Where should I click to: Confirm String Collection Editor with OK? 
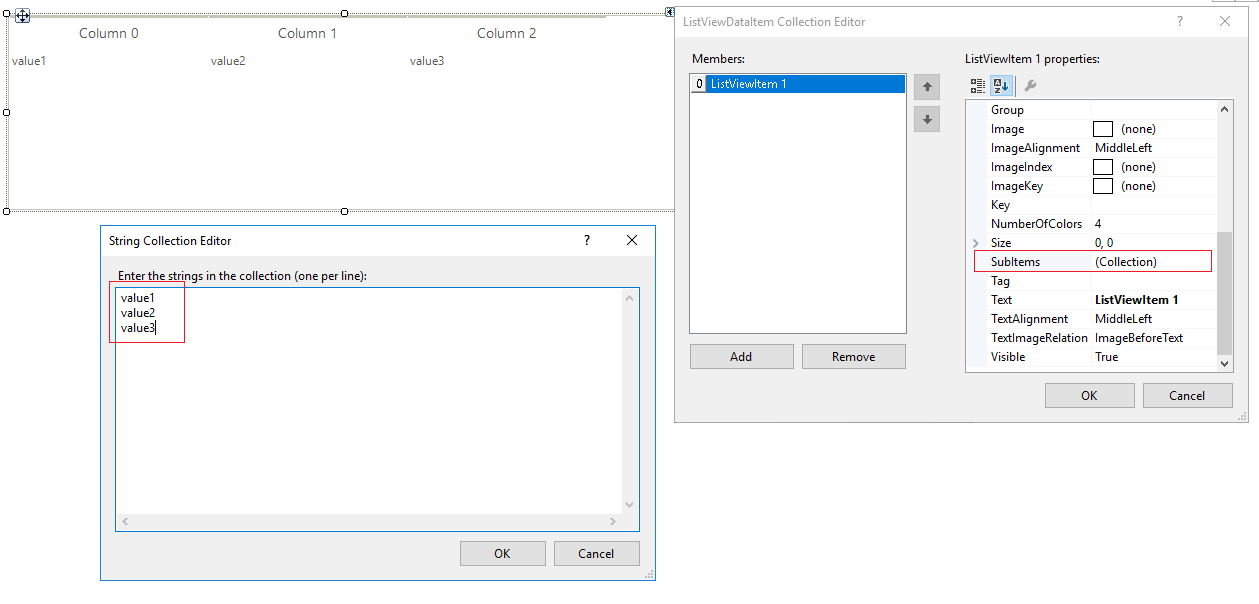[502, 553]
